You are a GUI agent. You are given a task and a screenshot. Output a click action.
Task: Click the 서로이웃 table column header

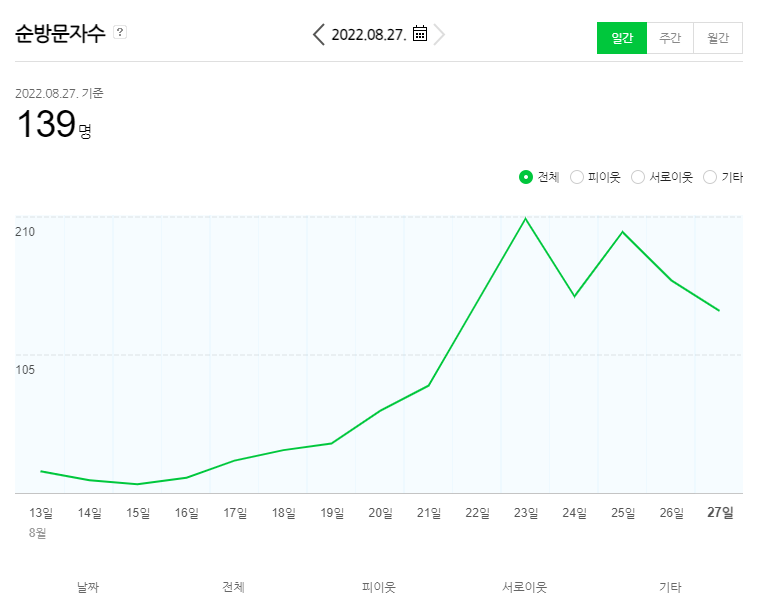click(x=524, y=587)
